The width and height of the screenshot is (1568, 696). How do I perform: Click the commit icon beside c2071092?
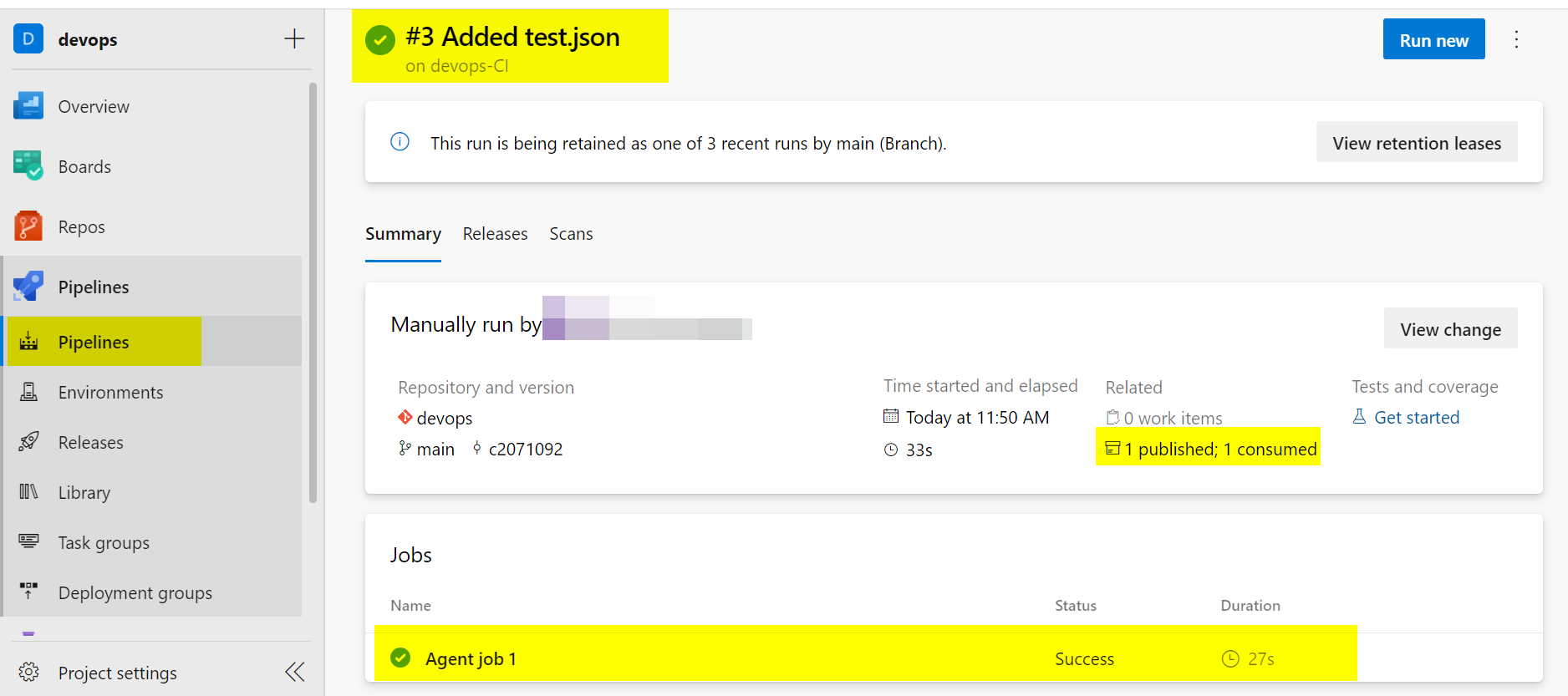click(477, 449)
